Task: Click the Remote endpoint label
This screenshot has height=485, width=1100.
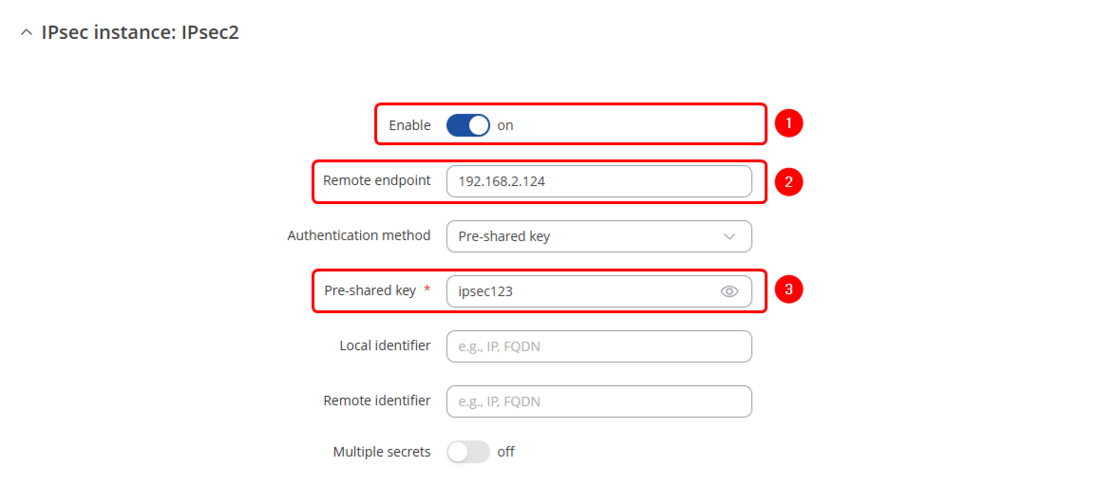Action: point(376,181)
